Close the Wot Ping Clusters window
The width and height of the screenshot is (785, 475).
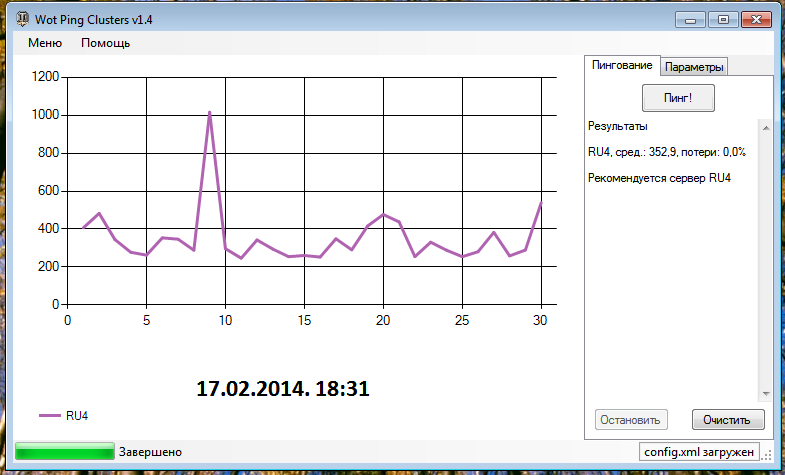[x=756, y=20]
